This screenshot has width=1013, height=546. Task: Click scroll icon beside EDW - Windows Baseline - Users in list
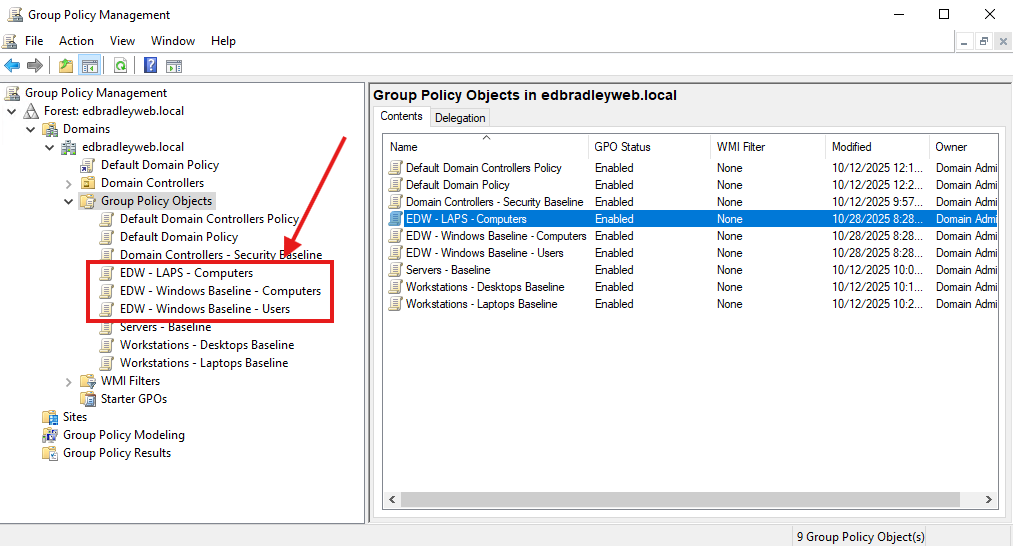point(395,253)
